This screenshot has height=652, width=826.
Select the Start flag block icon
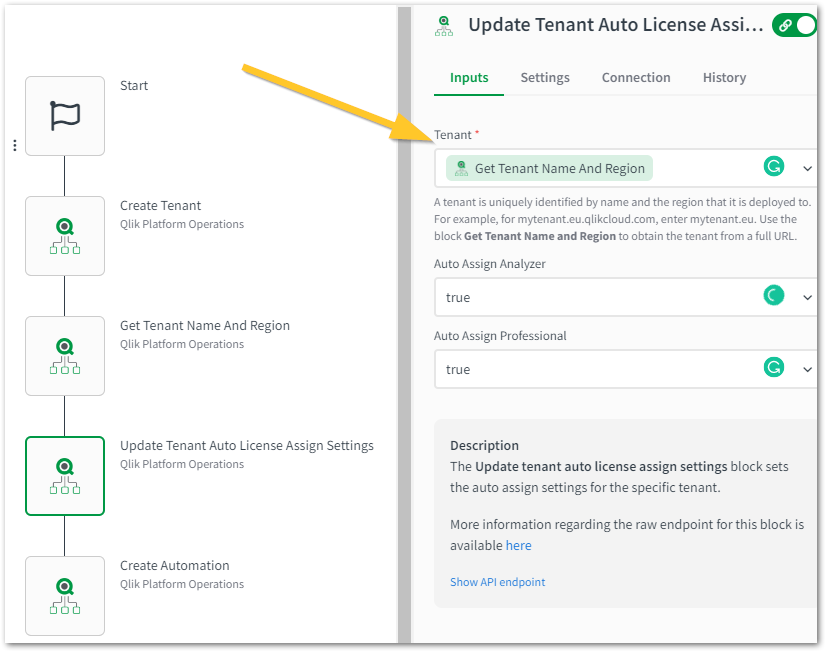(65, 116)
